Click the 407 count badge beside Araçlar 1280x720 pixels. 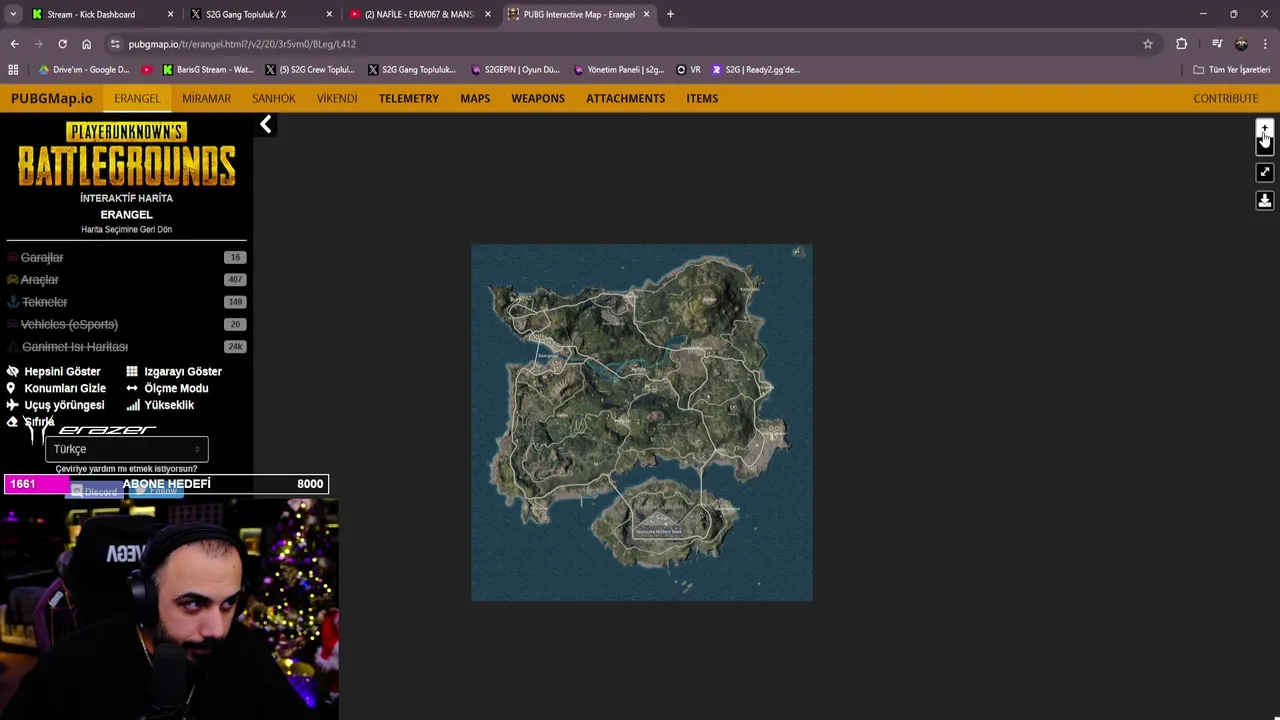coord(235,279)
